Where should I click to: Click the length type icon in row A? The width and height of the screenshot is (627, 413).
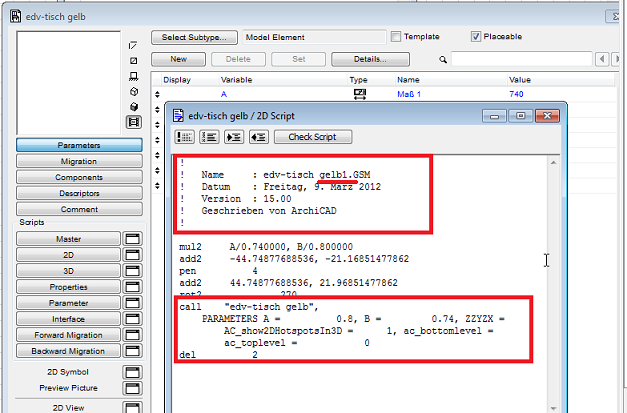[360, 94]
